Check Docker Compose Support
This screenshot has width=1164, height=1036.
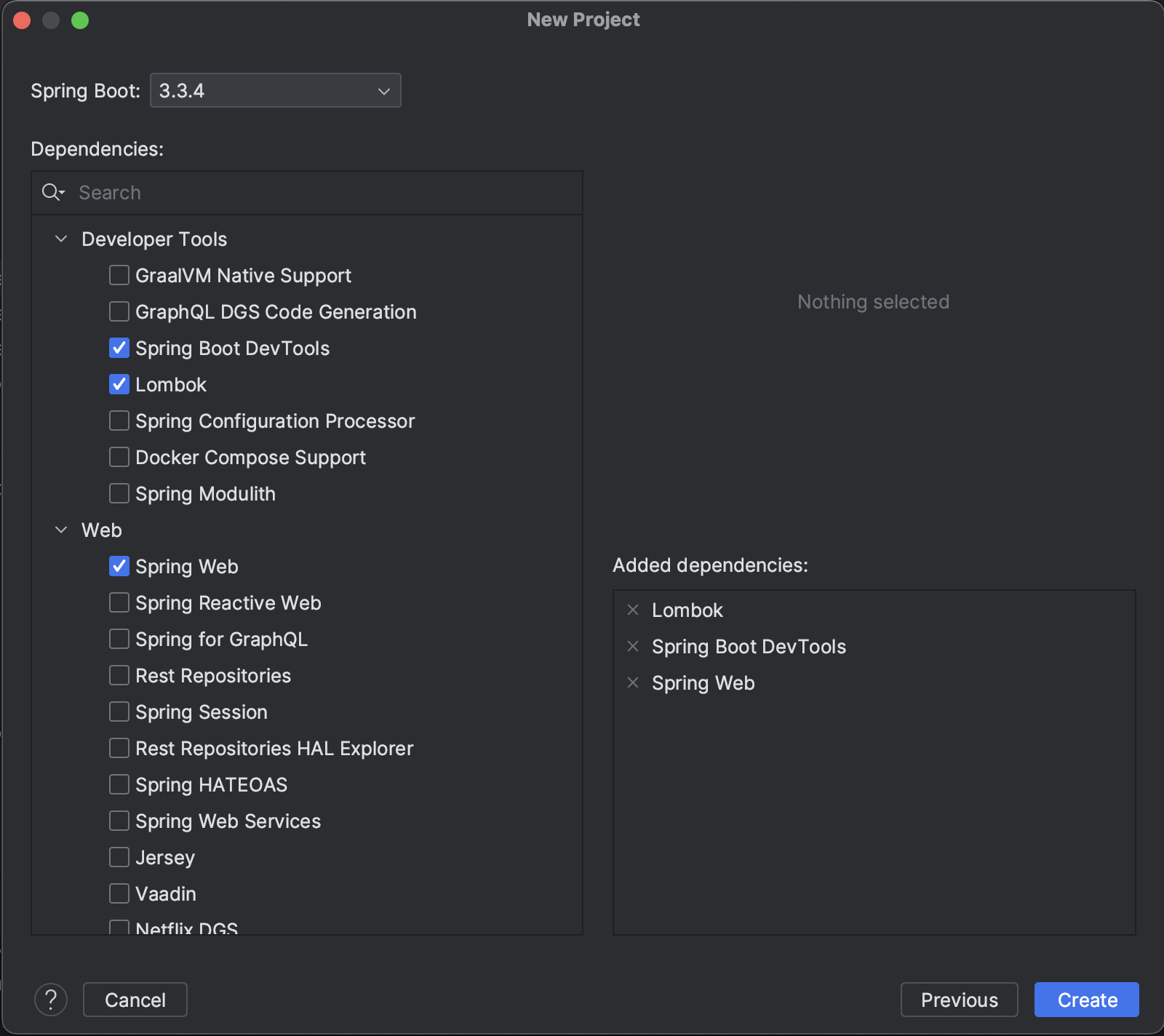(x=119, y=457)
